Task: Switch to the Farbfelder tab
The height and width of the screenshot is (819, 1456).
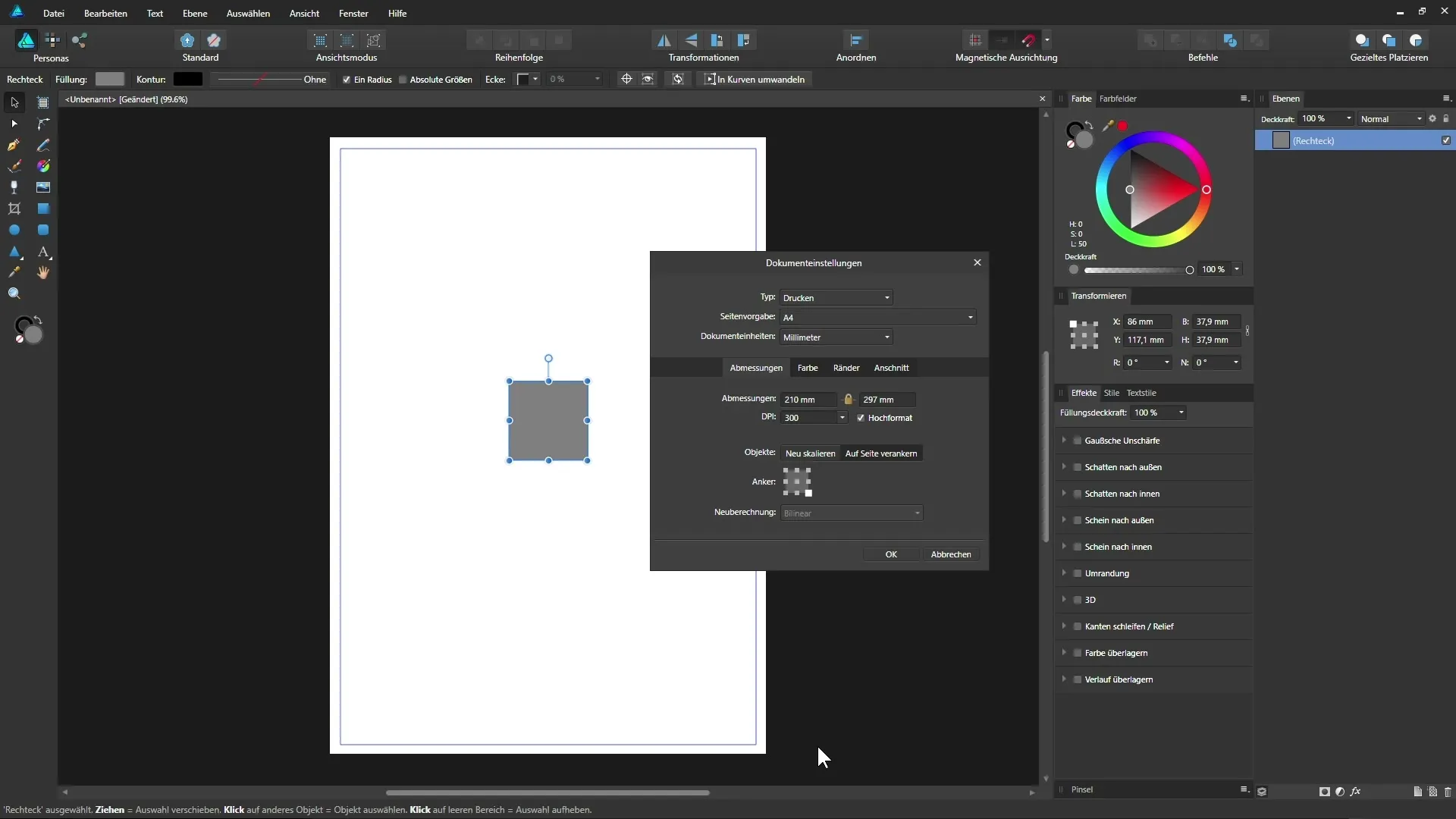Action: pyautogui.click(x=1118, y=99)
